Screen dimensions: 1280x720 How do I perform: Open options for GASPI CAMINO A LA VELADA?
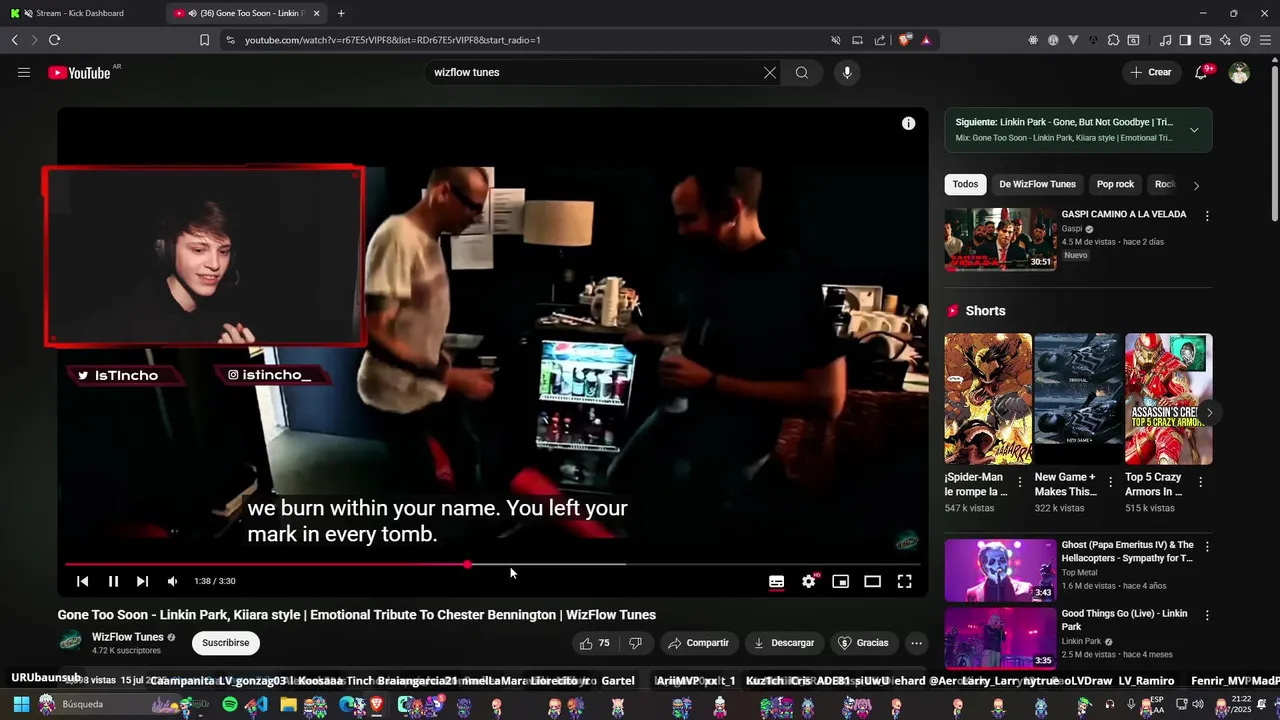pyautogui.click(x=1207, y=216)
